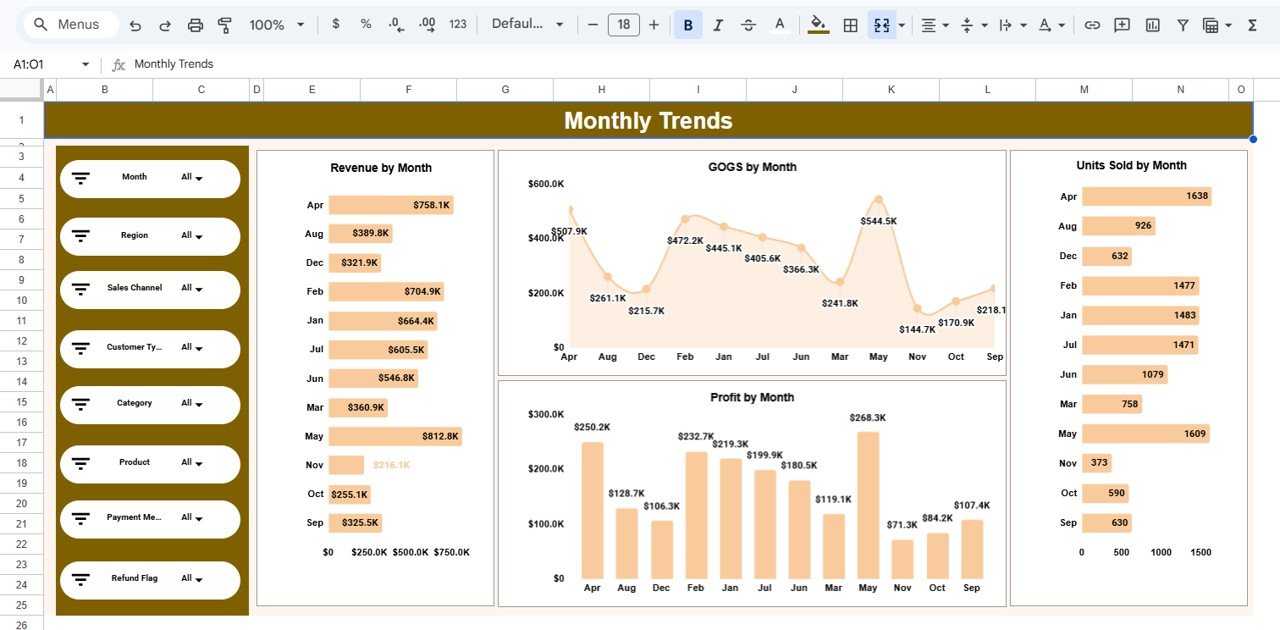The width and height of the screenshot is (1280, 630).
Task: Toggle italic formatting
Action: click(718, 24)
